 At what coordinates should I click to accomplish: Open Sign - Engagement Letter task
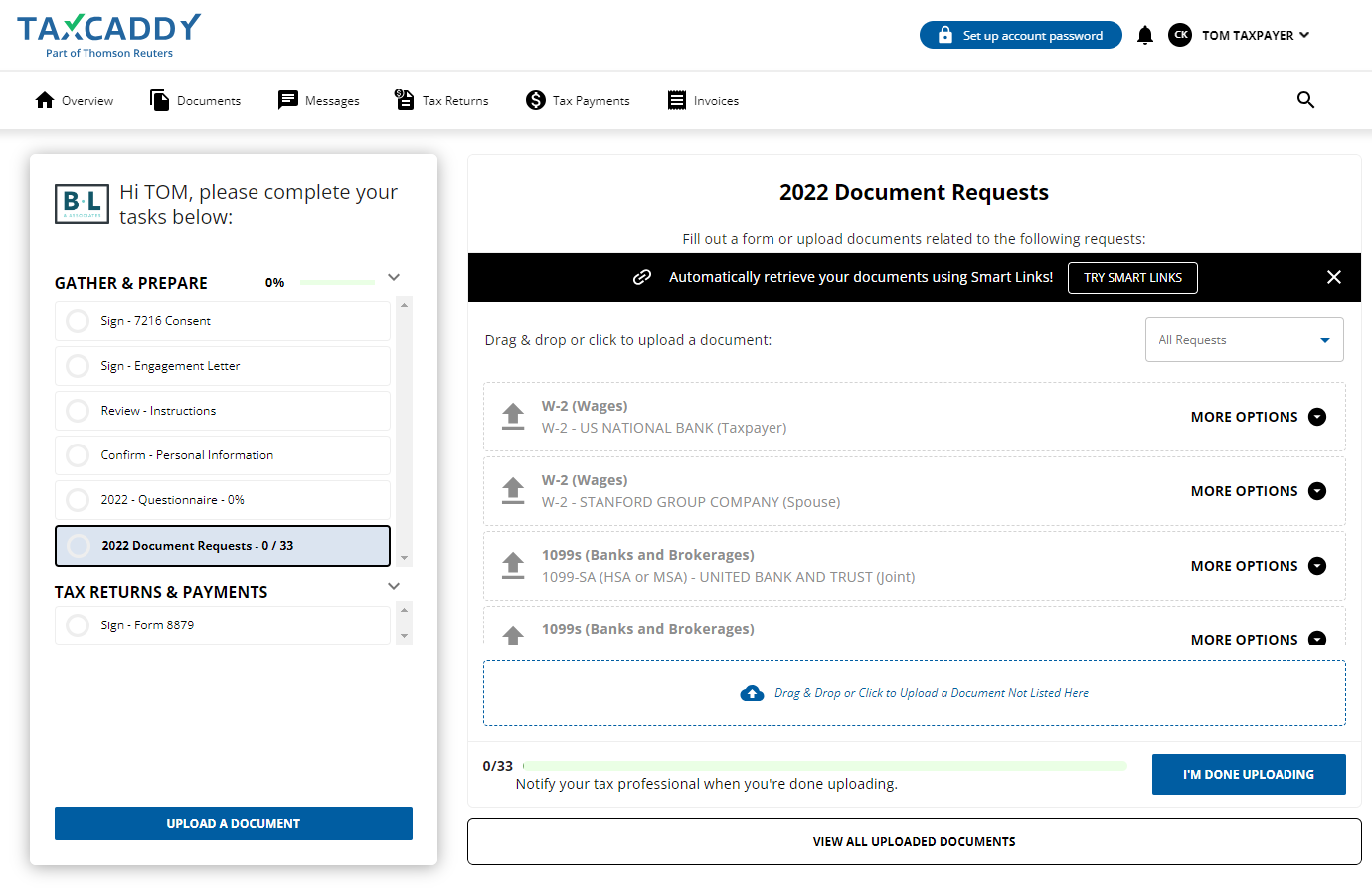click(223, 366)
